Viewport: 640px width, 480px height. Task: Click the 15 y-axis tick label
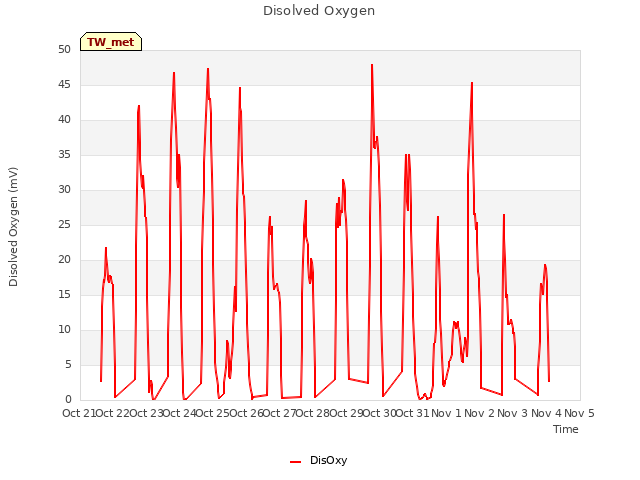click(64, 295)
